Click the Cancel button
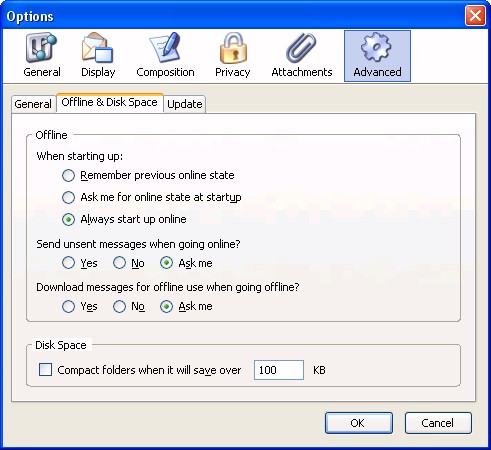The height and width of the screenshot is (450, 491). point(438,423)
